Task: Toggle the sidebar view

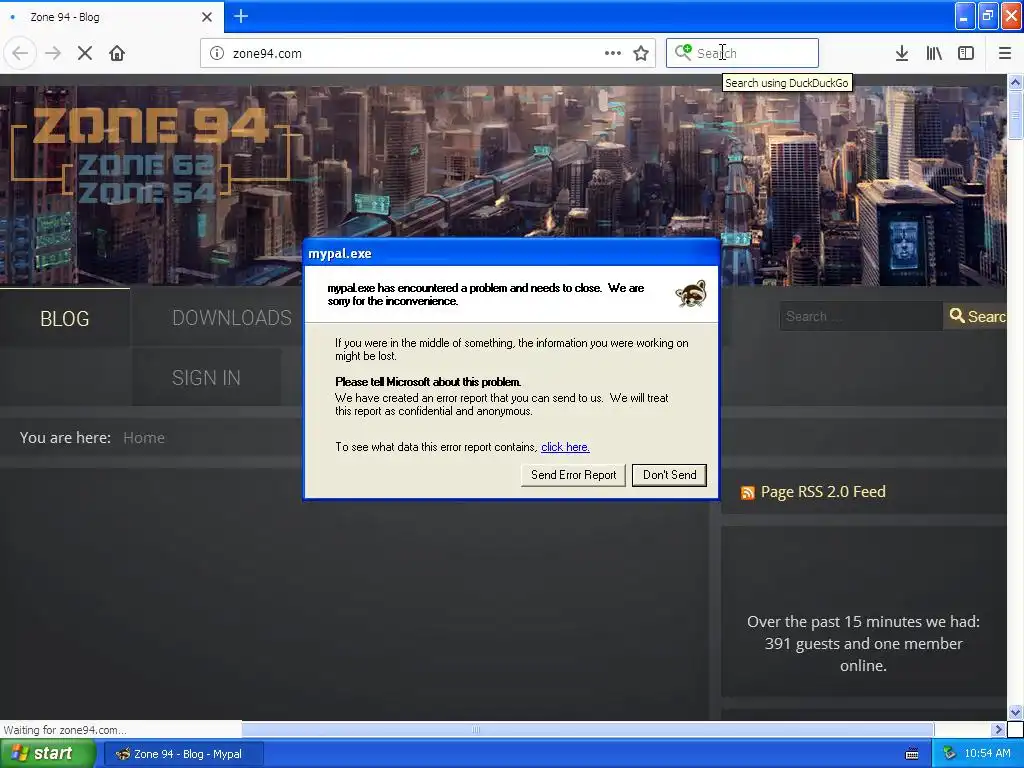Action: coord(966,54)
